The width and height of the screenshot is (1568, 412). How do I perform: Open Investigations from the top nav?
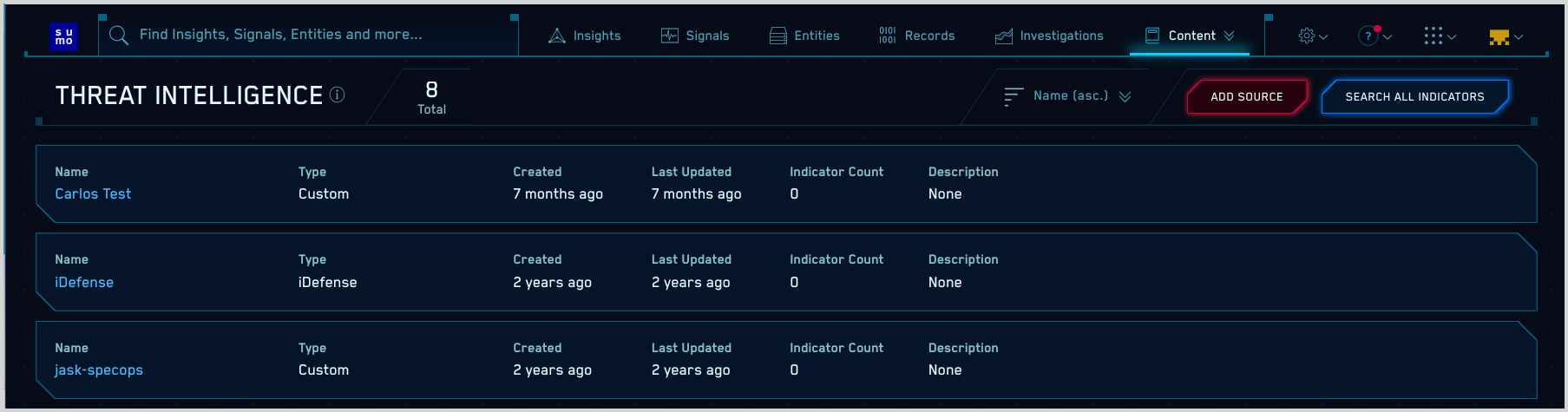pos(1049,36)
